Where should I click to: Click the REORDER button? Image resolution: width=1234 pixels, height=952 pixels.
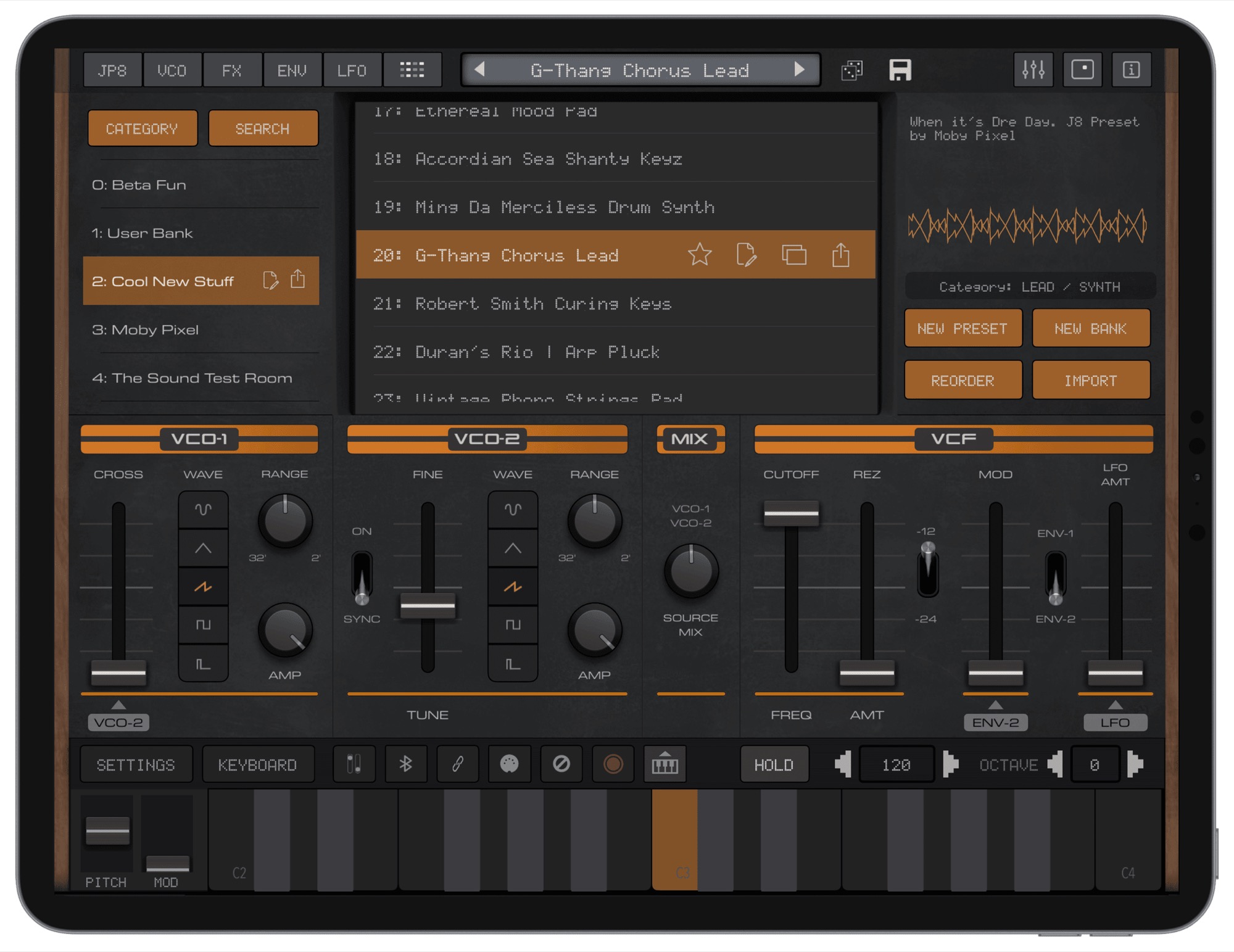click(x=963, y=380)
